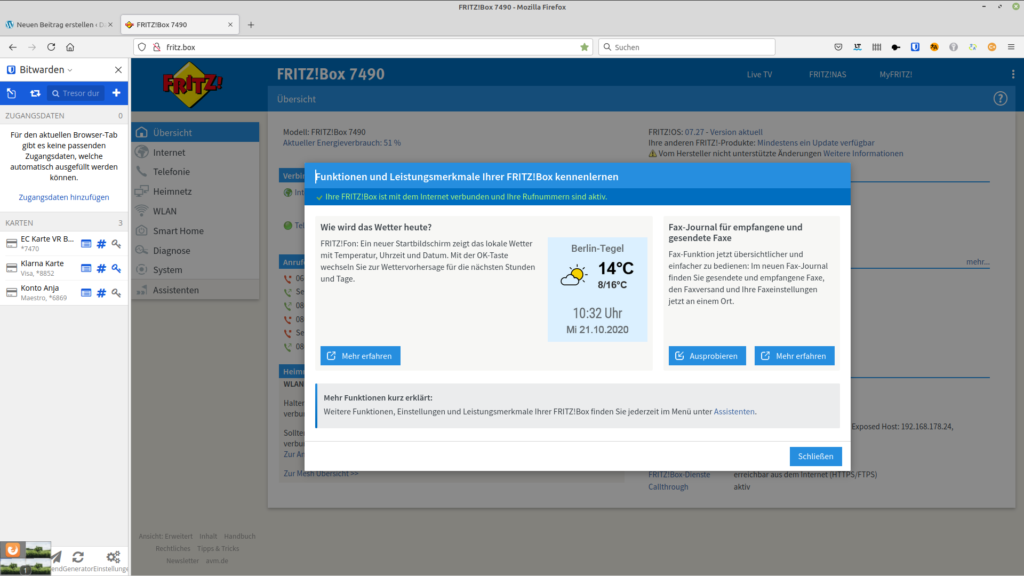Open Bitwarden Einstellungen settings tab
Screen dimensions: 1024x576
[112, 561]
